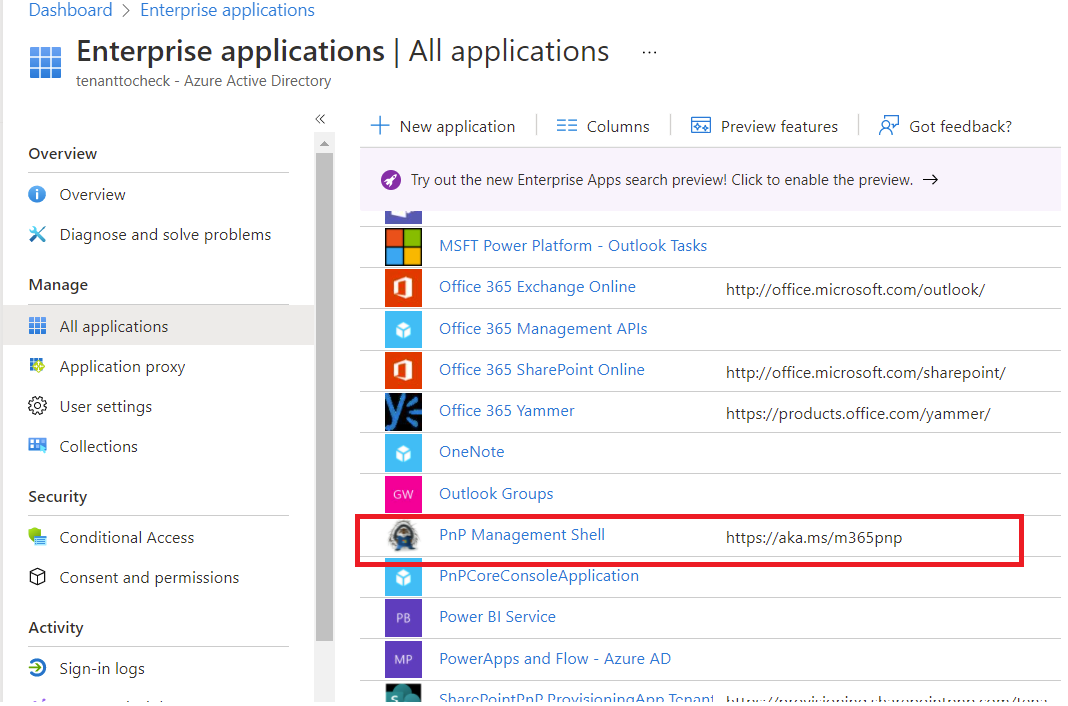
Task: Click the Outlook Groups GW icon
Action: click(403, 493)
